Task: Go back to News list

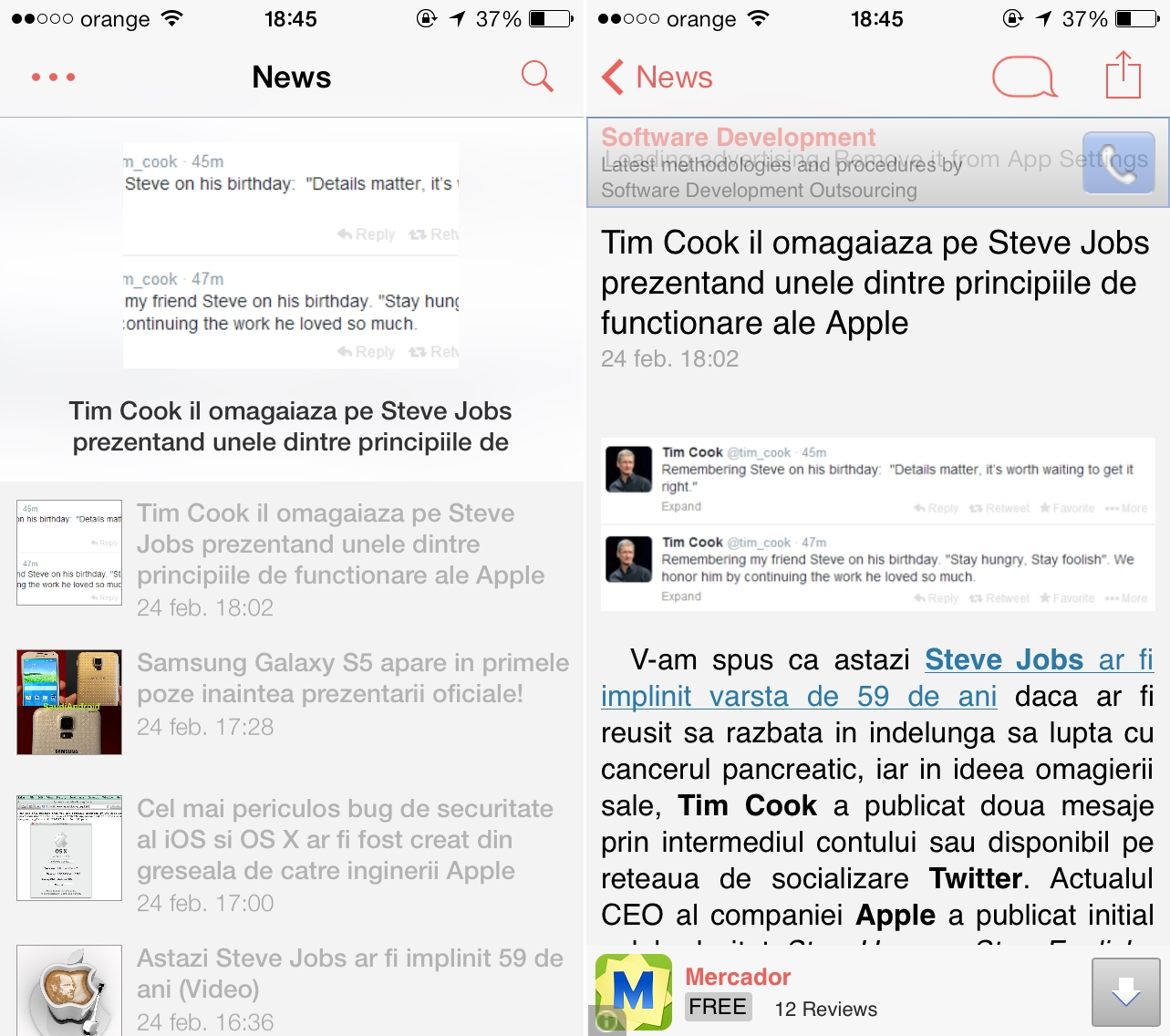Action: (x=657, y=78)
